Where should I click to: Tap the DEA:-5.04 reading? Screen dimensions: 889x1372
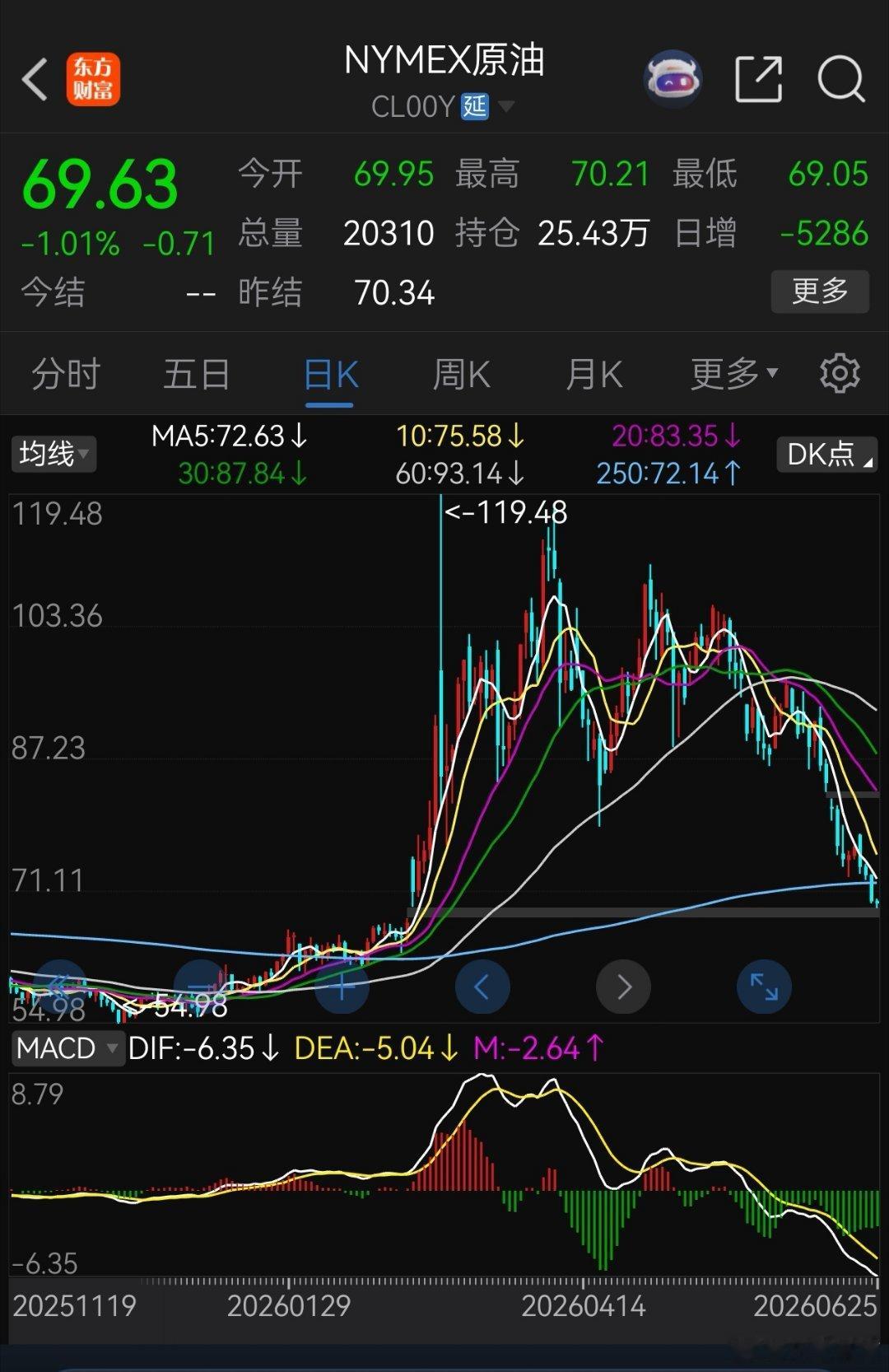[x=376, y=1048]
